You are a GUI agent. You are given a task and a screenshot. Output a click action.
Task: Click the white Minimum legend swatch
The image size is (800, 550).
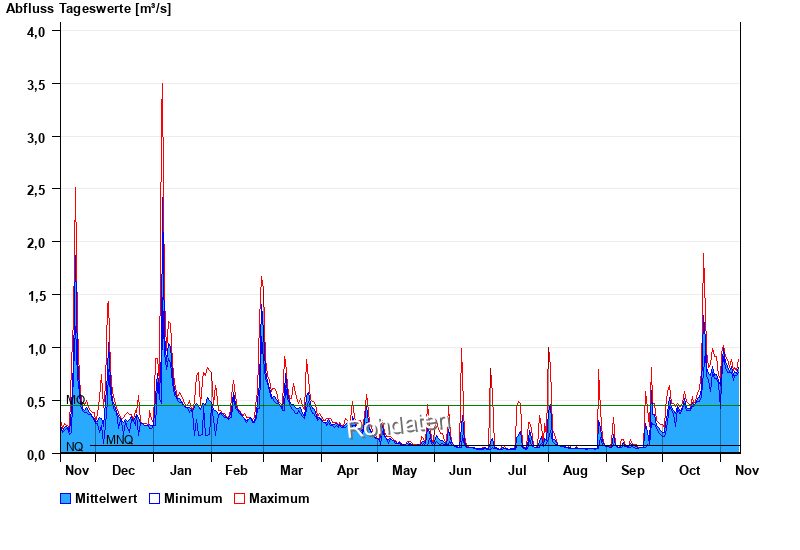point(154,498)
